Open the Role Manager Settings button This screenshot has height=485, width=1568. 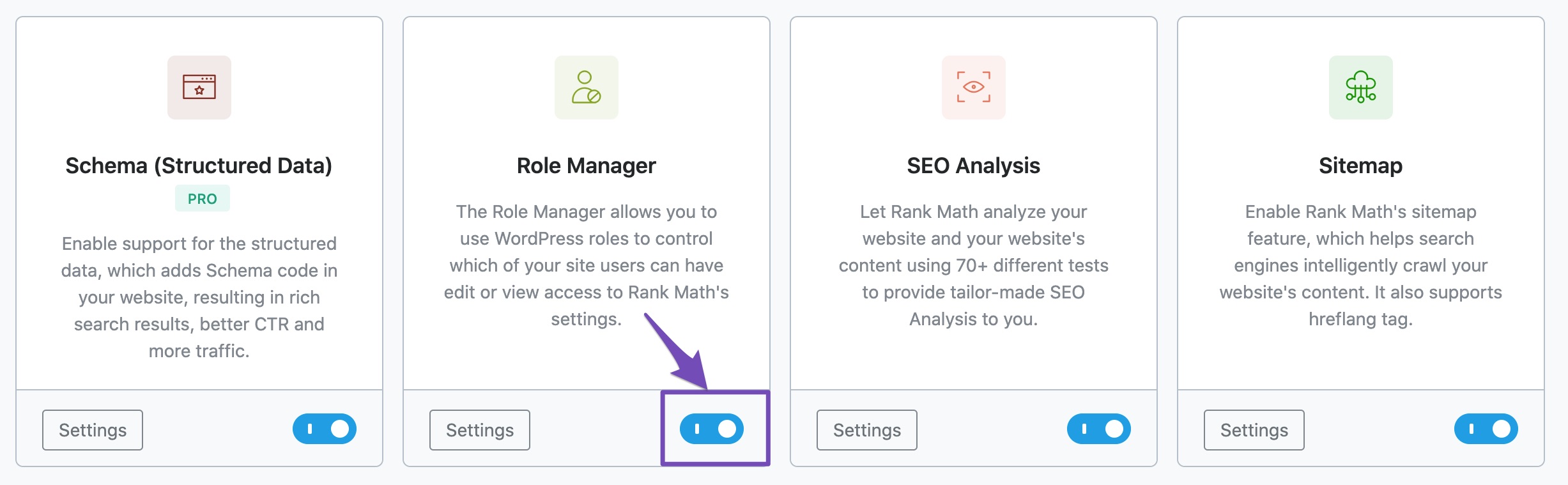(480, 430)
